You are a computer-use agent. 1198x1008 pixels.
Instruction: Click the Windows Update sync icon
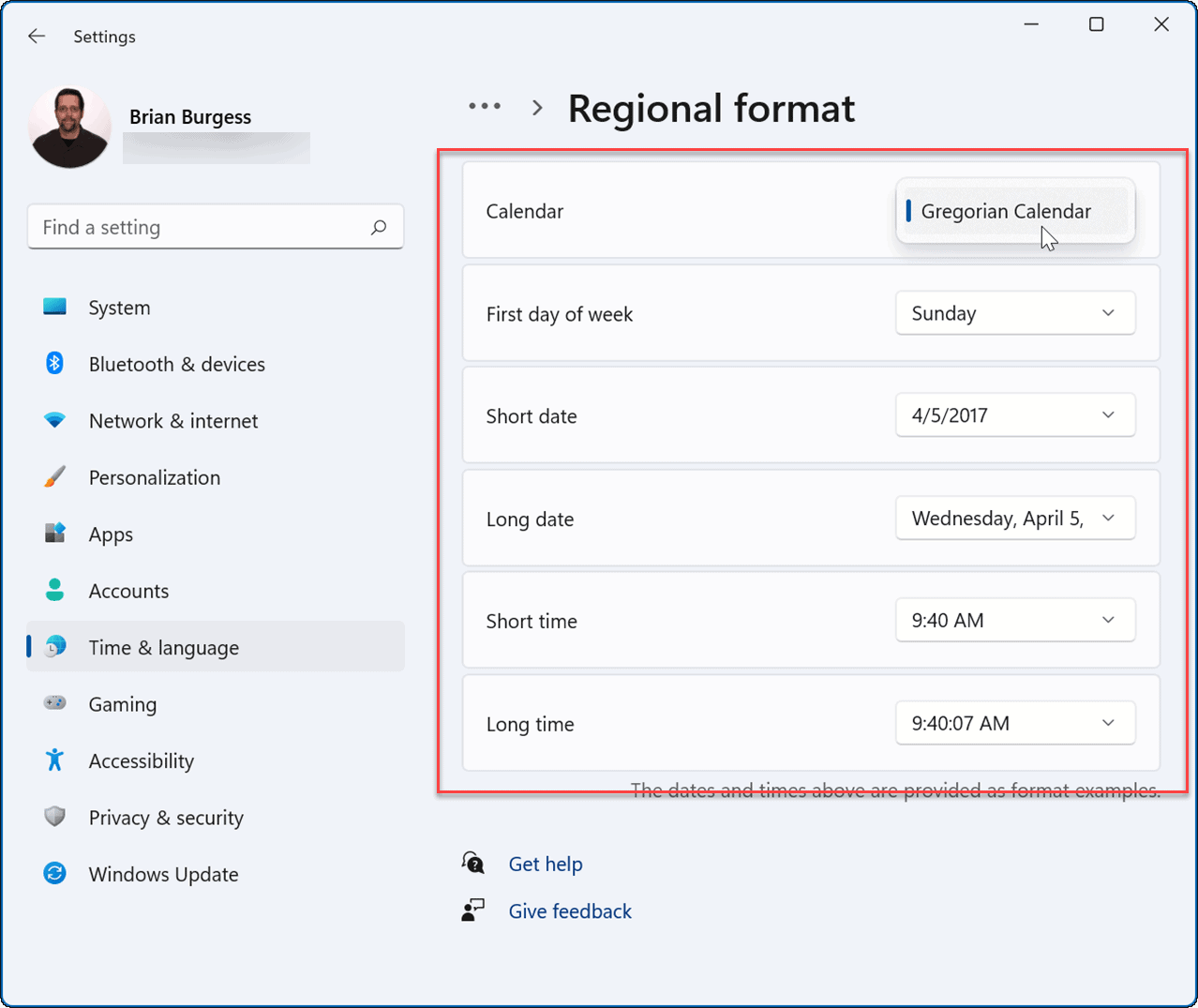click(55, 874)
